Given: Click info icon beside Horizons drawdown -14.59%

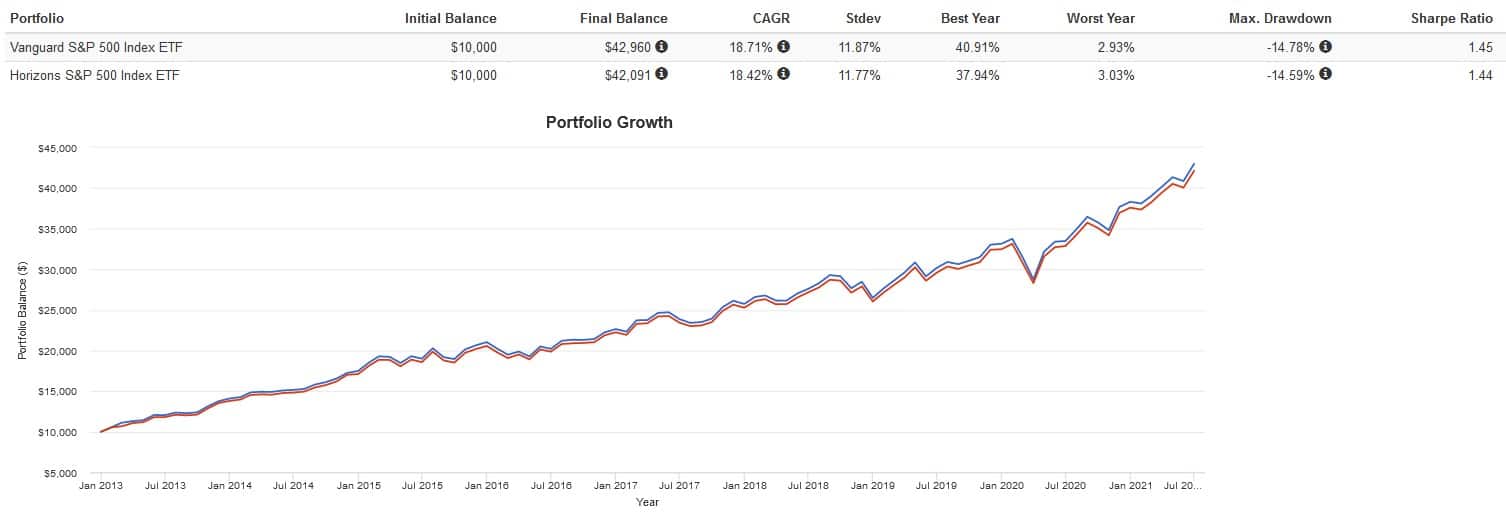Looking at the screenshot, I should point(1326,73).
